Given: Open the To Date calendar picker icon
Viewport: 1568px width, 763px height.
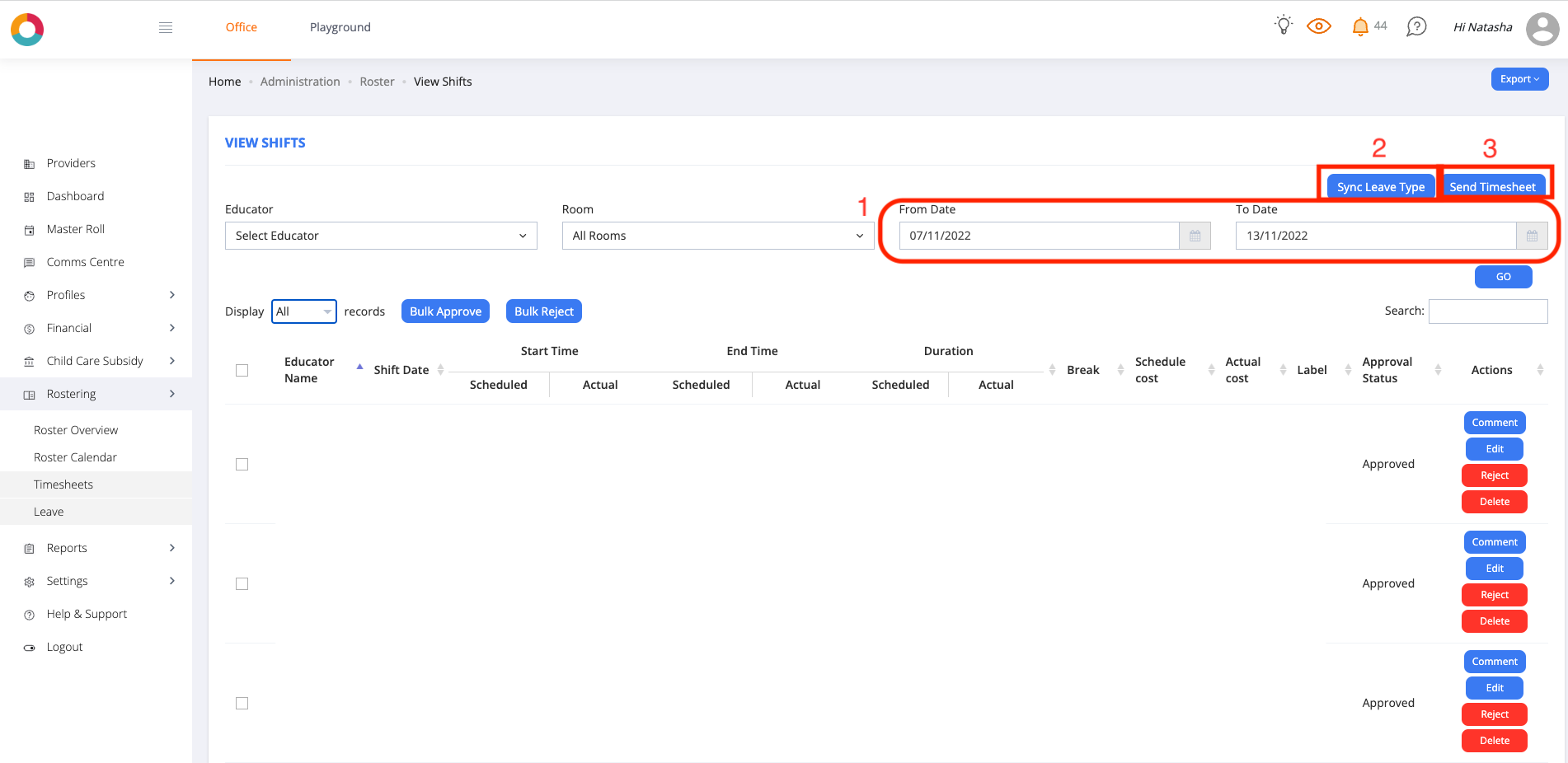Looking at the screenshot, I should [x=1531, y=236].
